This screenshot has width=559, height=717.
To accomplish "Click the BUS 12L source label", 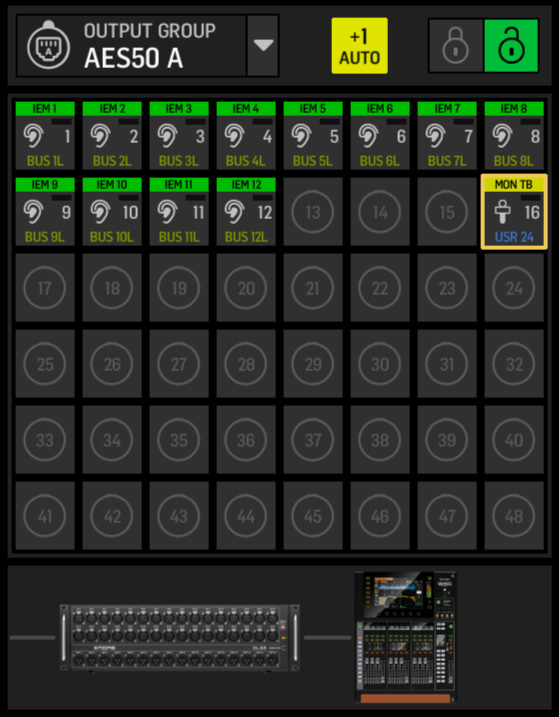I will click(246, 237).
